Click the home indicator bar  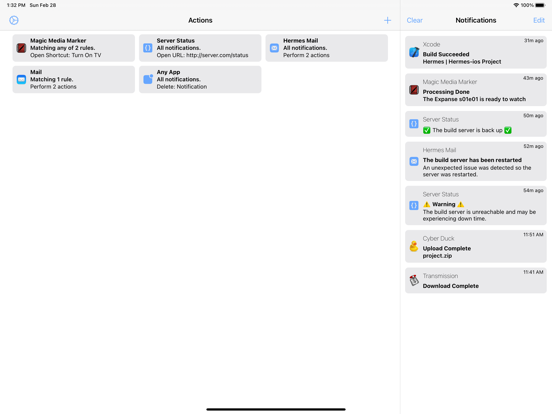coord(276,409)
